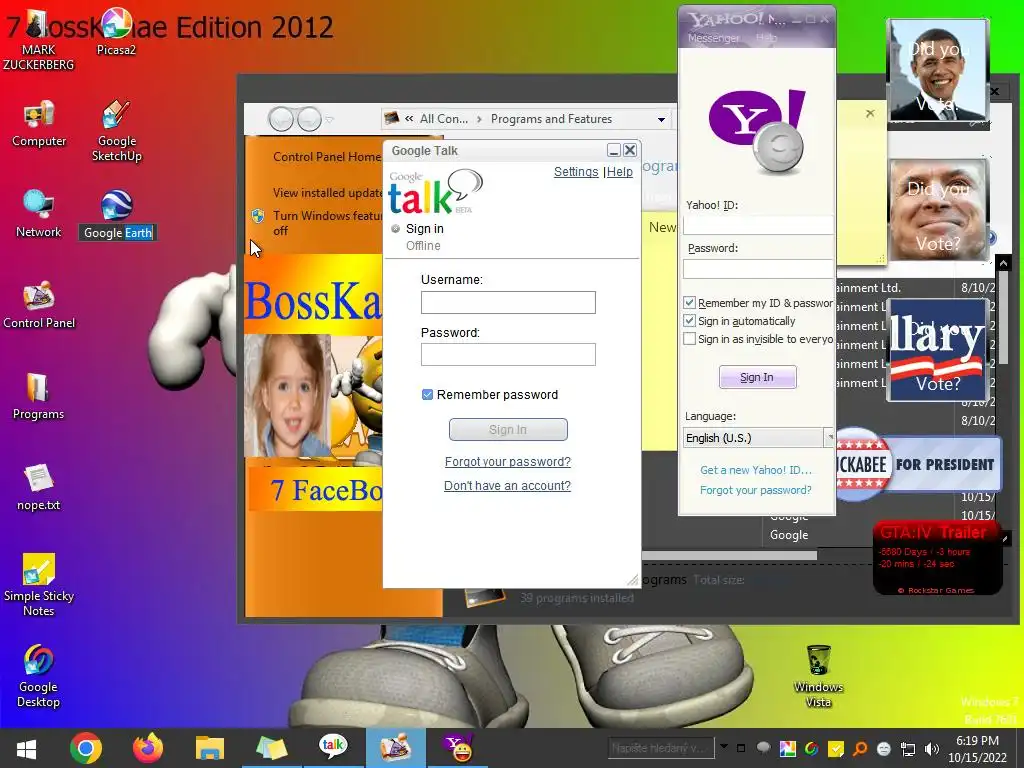Open the Network desktop icon
Image resolution: width=1024 pixels, height=768 pixels.
point(38,214)
